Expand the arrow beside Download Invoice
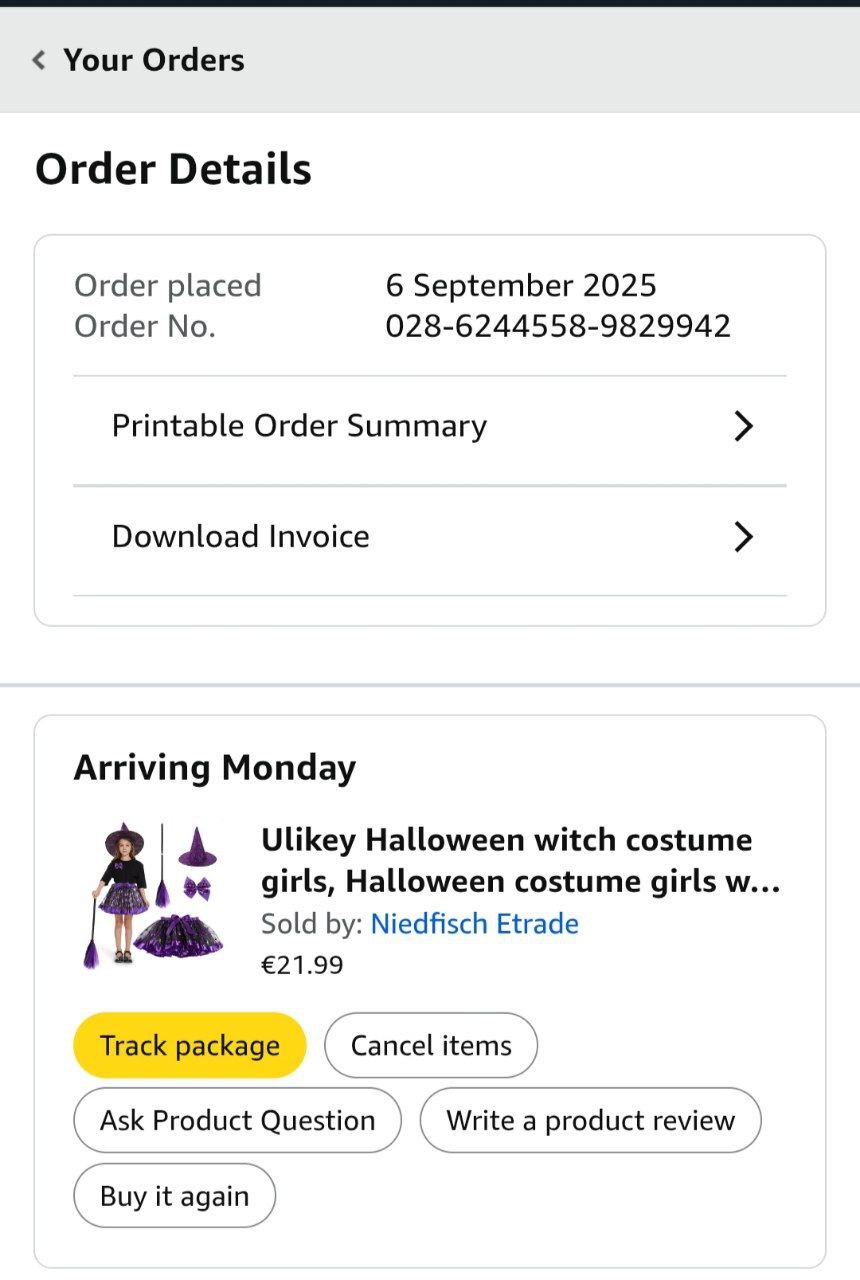 tap(743, 537)
